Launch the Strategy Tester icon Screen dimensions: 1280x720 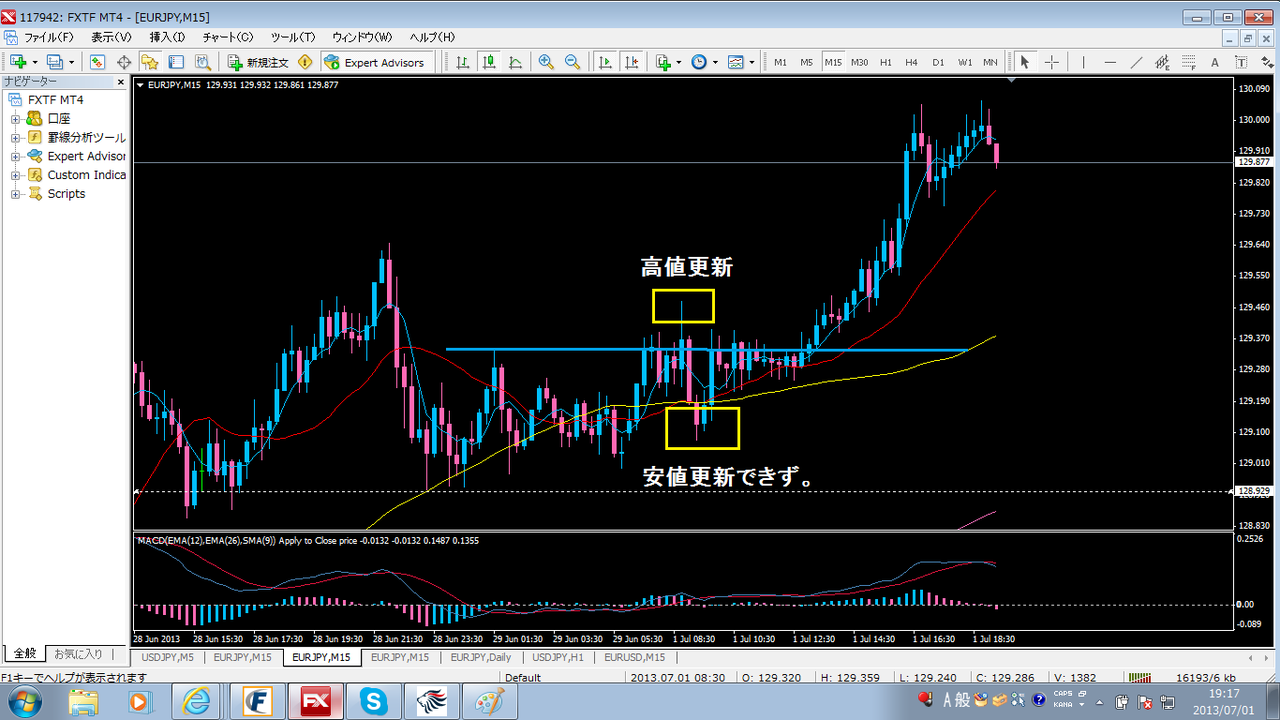coord(202,62)
